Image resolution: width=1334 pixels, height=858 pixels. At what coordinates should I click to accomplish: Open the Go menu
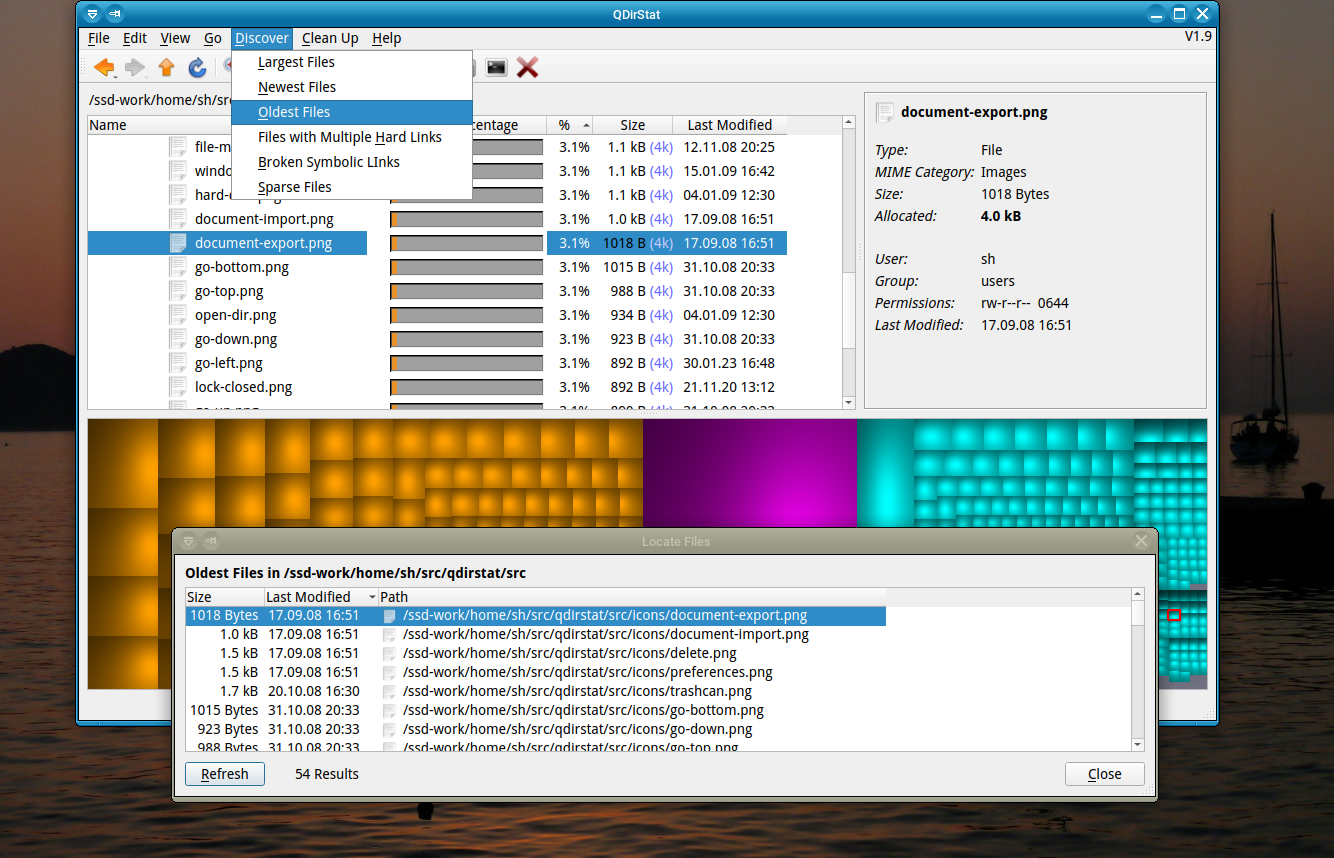point(213,38)
